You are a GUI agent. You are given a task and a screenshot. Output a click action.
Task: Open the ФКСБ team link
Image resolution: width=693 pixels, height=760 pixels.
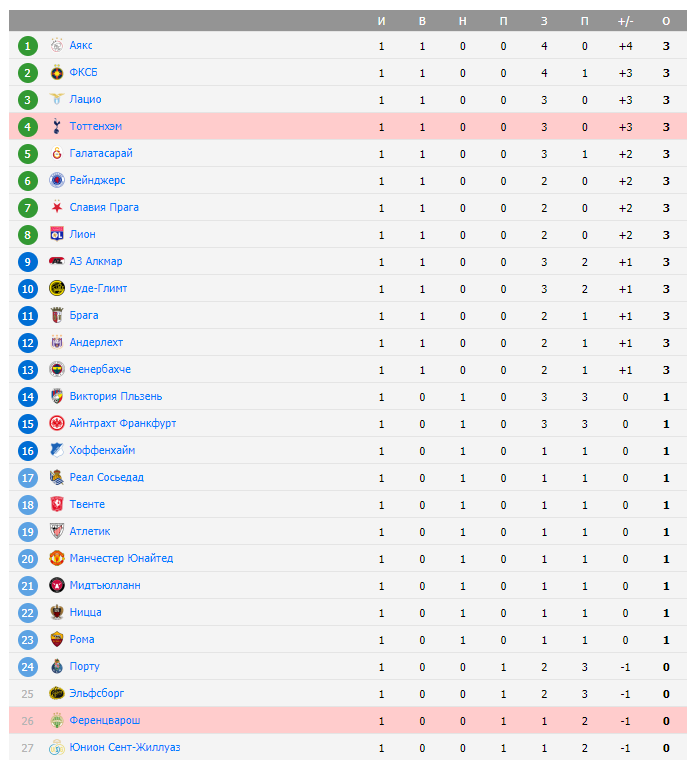point(83,72)
